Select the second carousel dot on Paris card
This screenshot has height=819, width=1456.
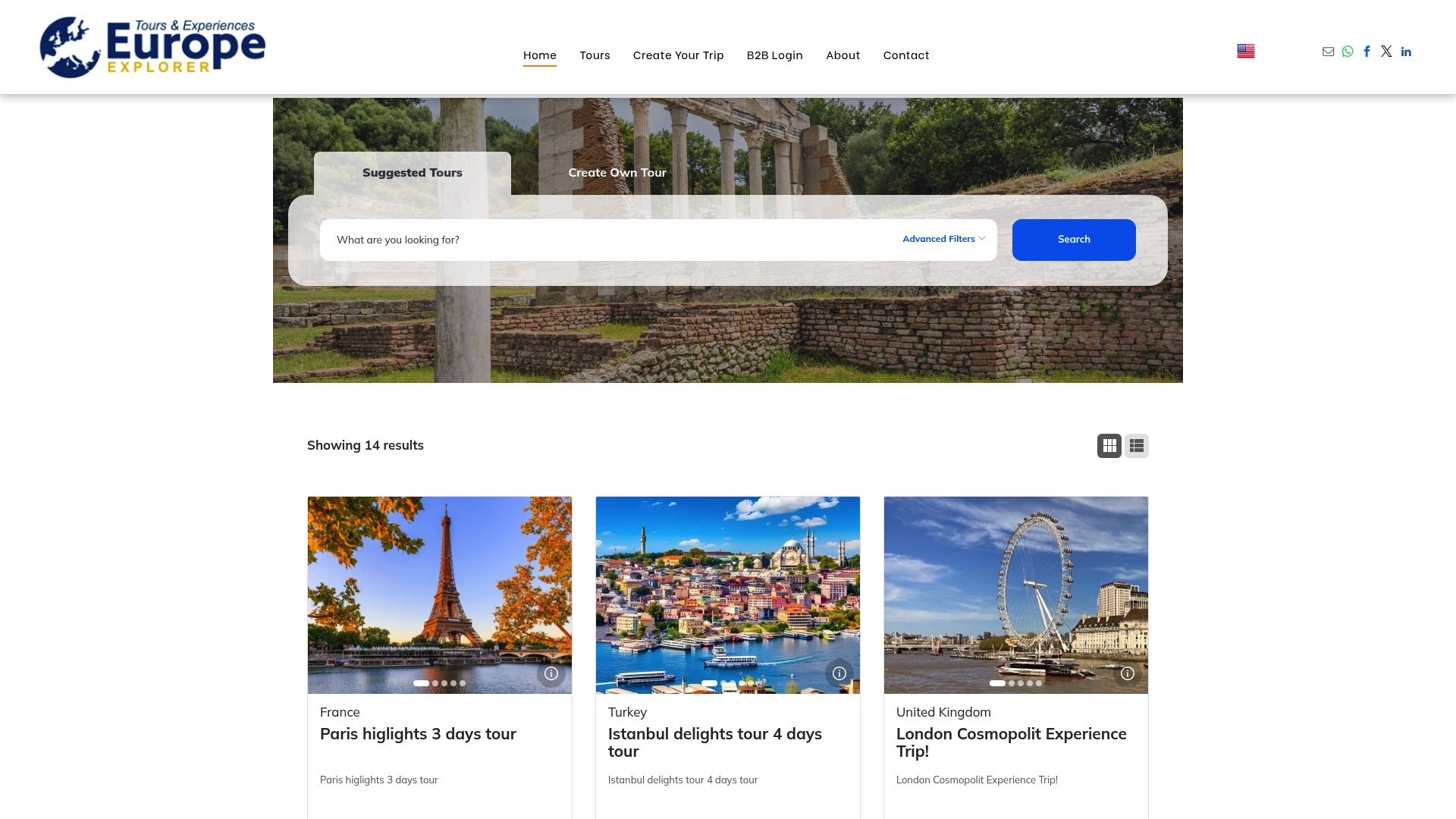coord(435,682)
